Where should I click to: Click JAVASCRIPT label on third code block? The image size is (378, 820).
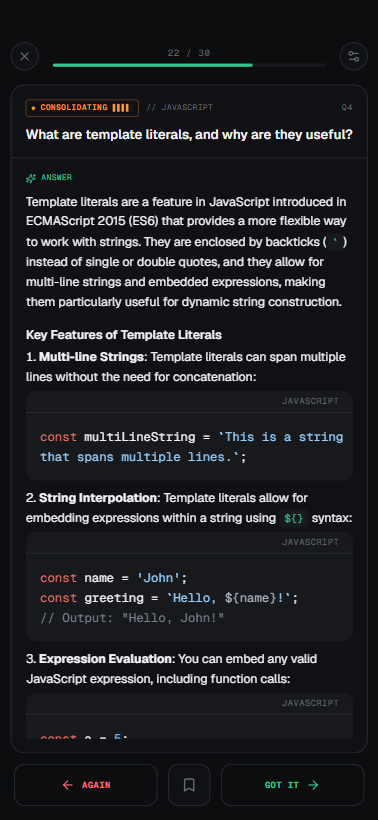310,703
